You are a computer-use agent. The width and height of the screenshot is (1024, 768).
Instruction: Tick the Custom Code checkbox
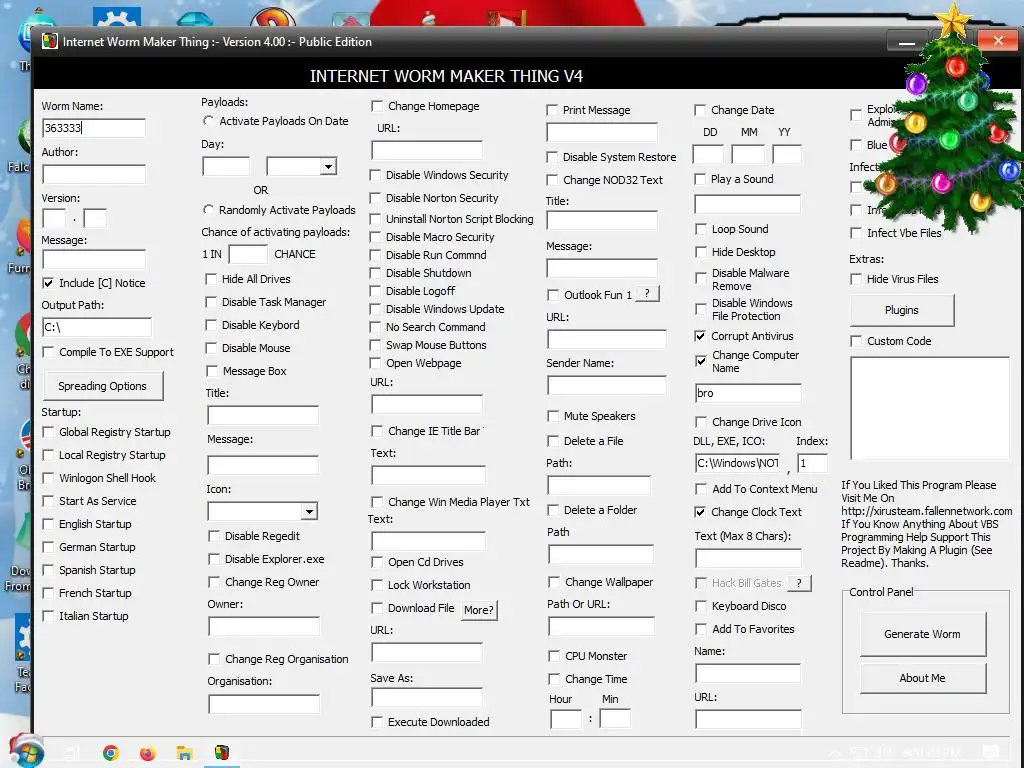tap(856, 341)
